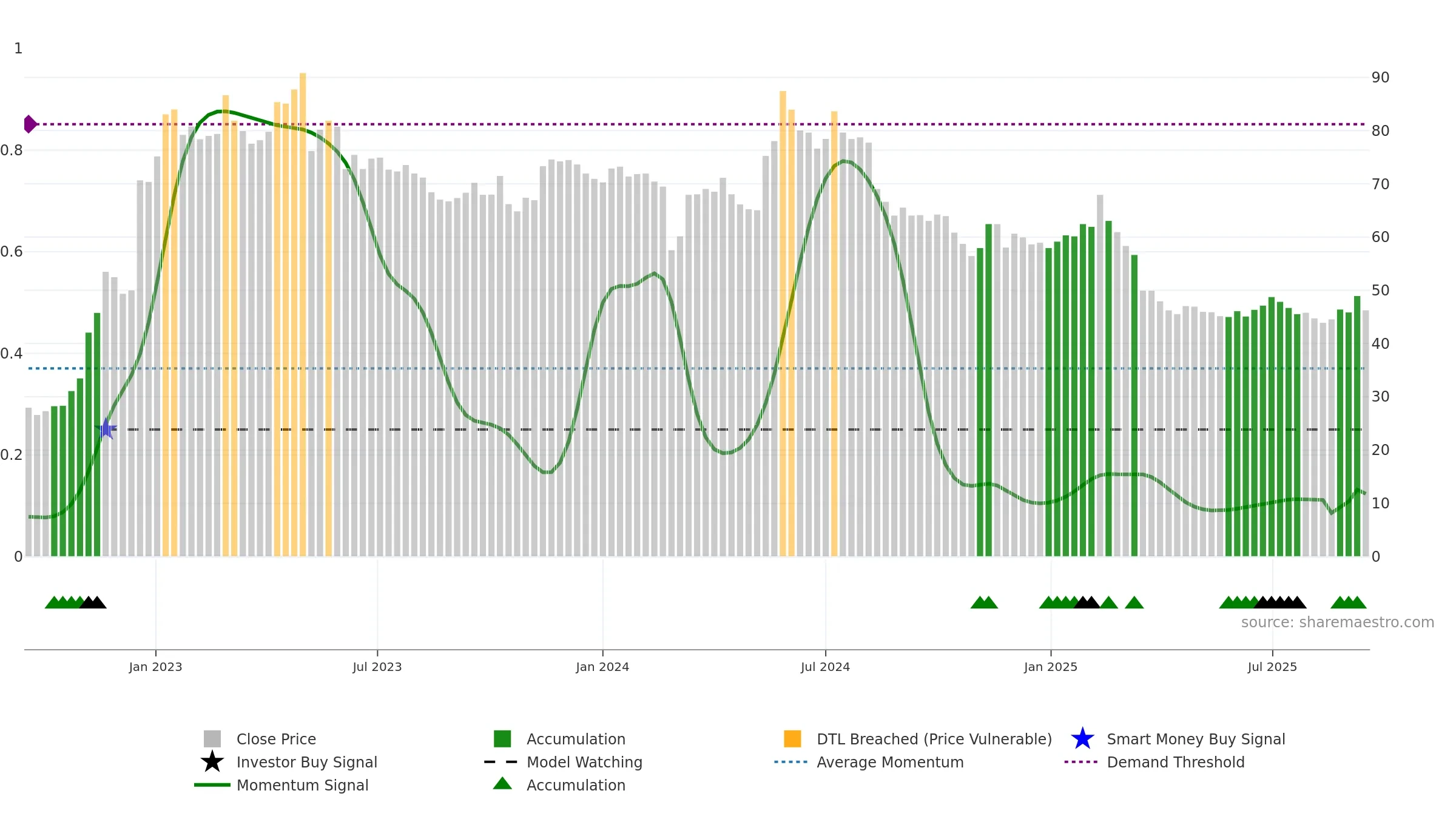Click the Model Watching dashed line icon

coord(501,762)
